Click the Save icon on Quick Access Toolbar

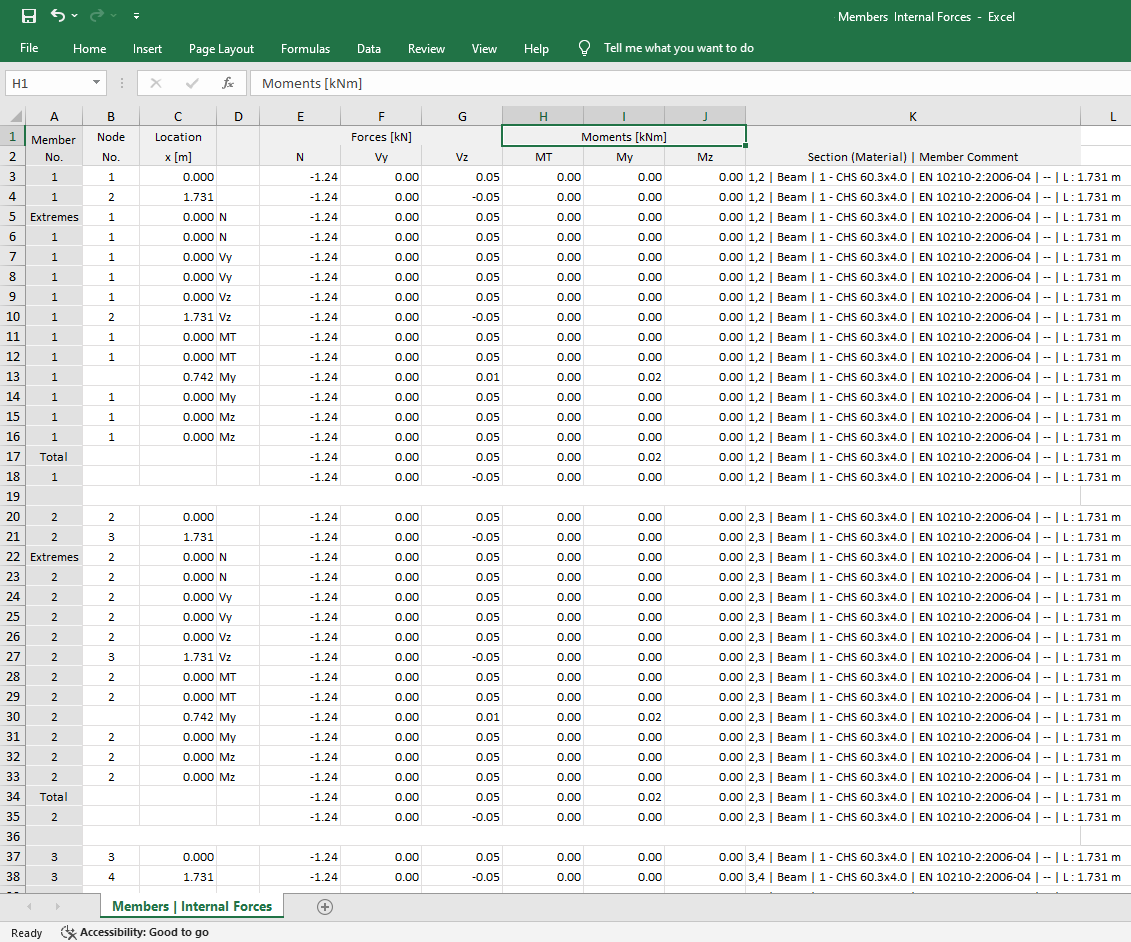[x=28, y=15]
